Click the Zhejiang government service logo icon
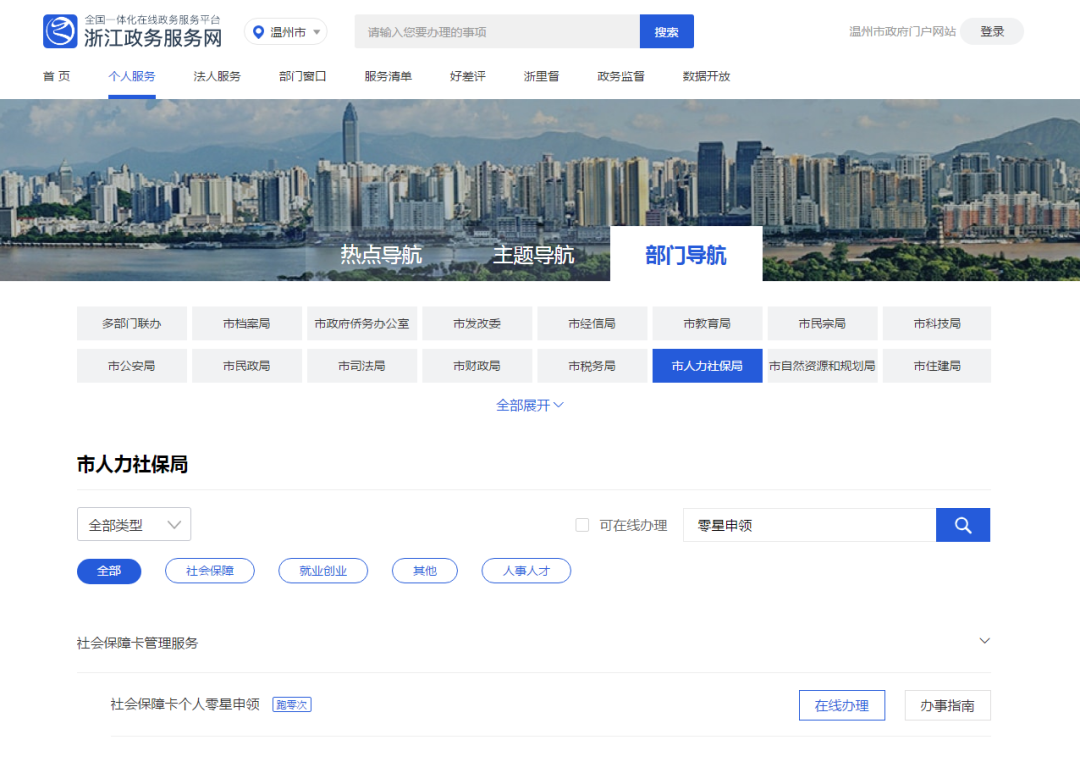The image size is (1080, 762). (60, 32)
